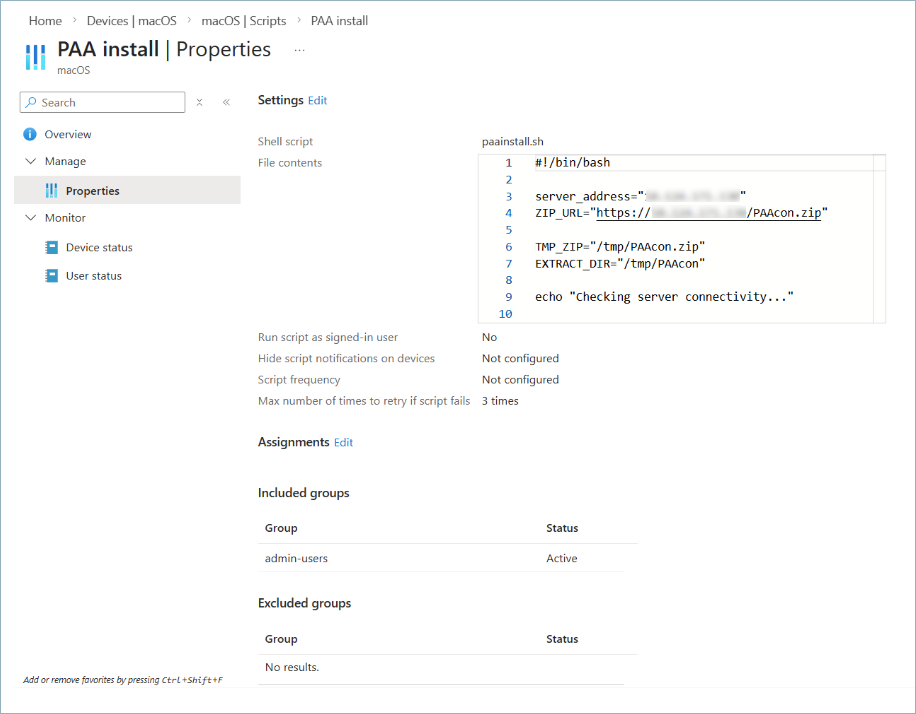Open the ellipsis more options menu
Viewport: 916px width, 714px height.
pyautogui.click(x=300, y=50)
